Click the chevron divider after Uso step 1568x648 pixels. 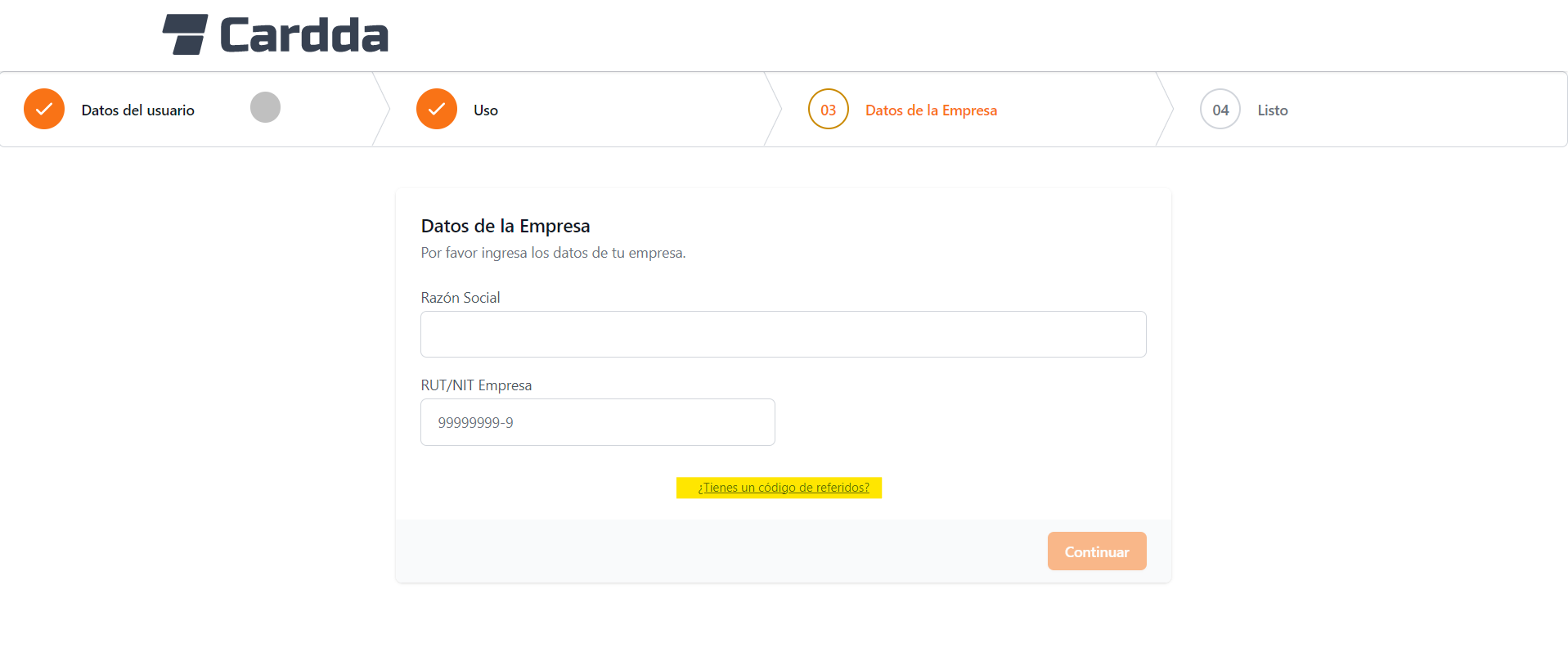(773, 109)
